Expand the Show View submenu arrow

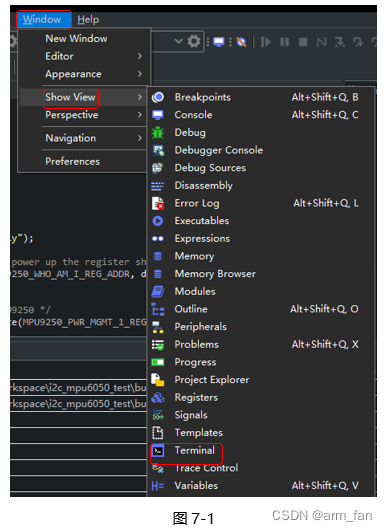(139, 97)
